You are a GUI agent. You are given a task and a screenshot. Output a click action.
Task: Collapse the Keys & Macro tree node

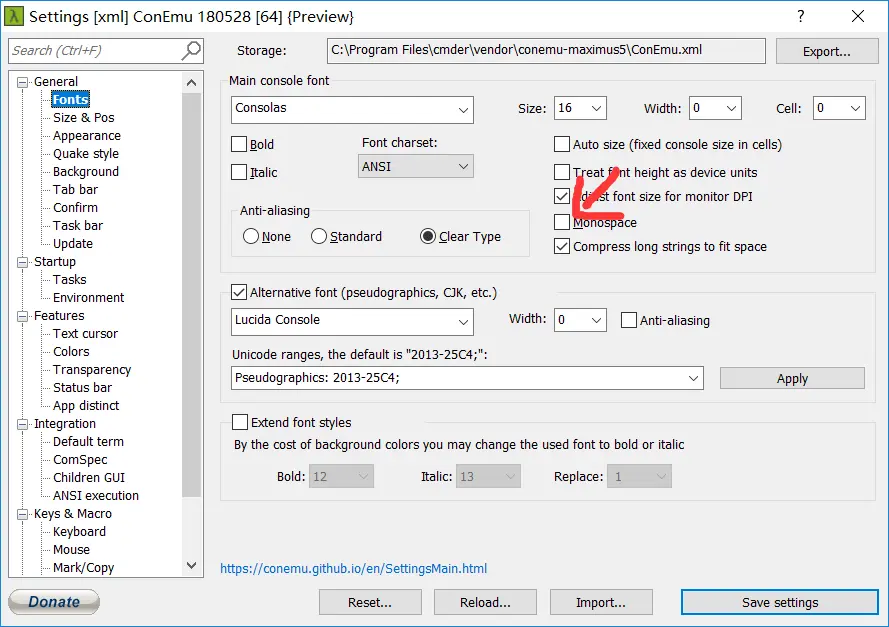tap(23, 514)
